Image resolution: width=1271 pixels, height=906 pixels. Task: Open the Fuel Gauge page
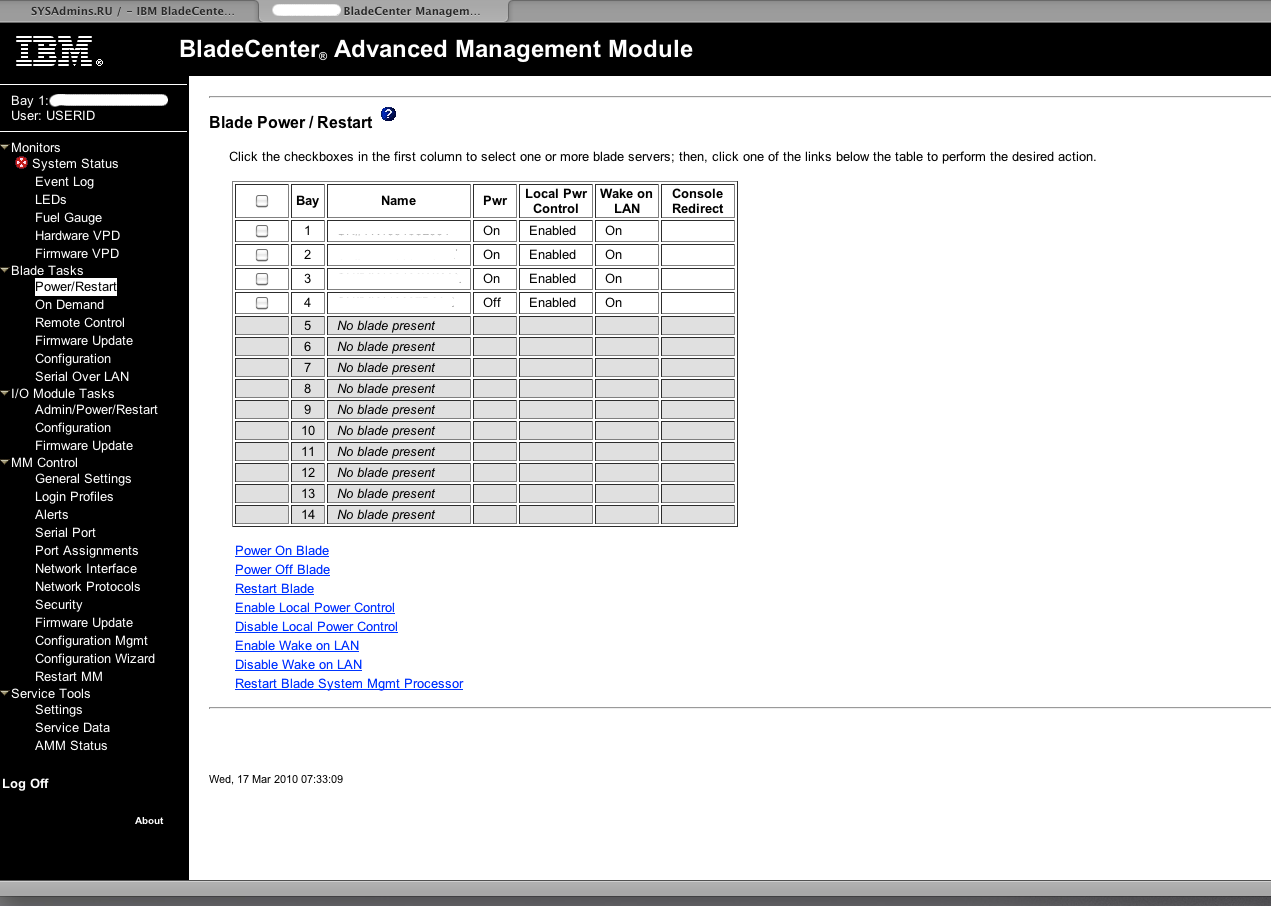point(68,218)
